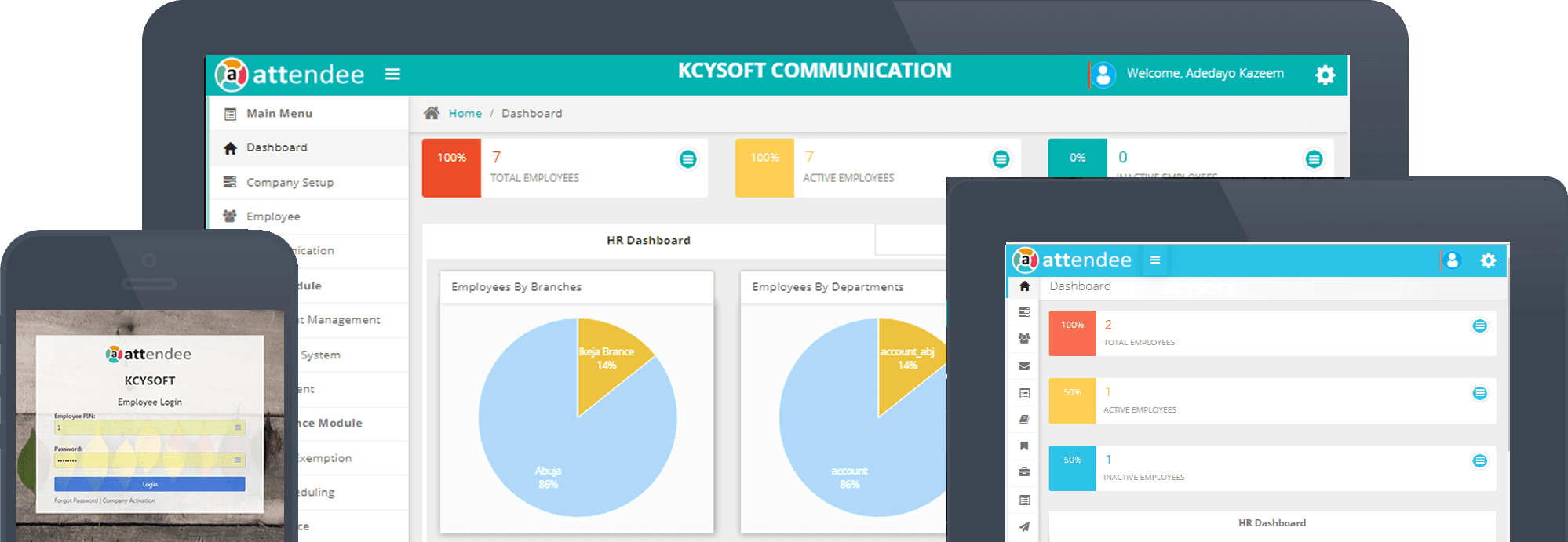
Task: Expand tablet Total Employees card menu
Action: tap(1479, 326)
